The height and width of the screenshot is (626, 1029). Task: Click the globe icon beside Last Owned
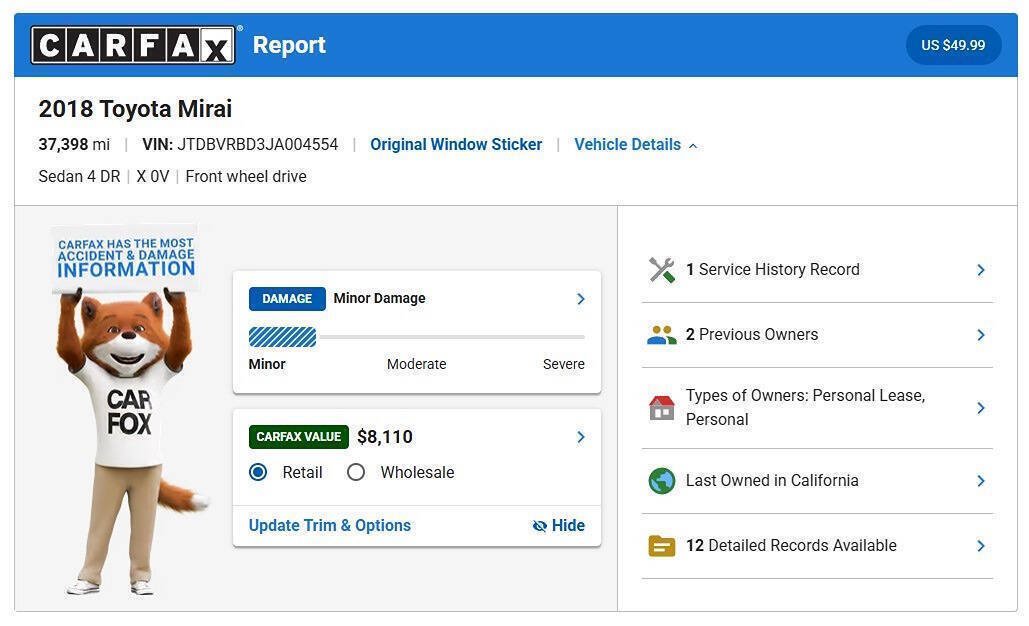point(662,481)
